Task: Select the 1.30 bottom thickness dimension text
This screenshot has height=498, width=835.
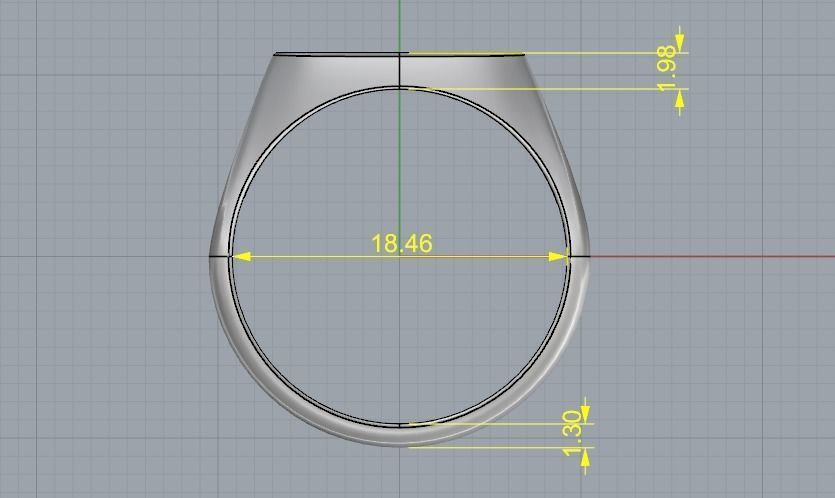Action: click(572, 433)
